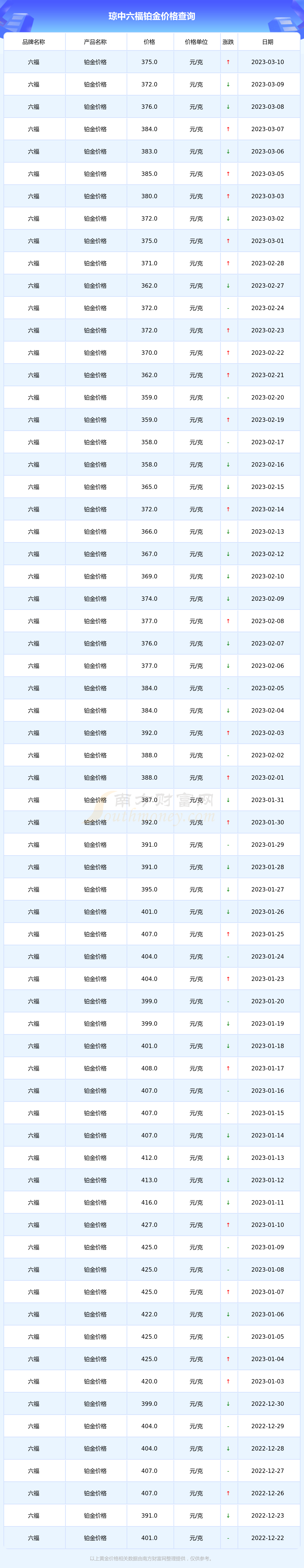Select date 2023-02-20
The width and height of the screenshot is (304, 1568).
[x=268, y=398]
